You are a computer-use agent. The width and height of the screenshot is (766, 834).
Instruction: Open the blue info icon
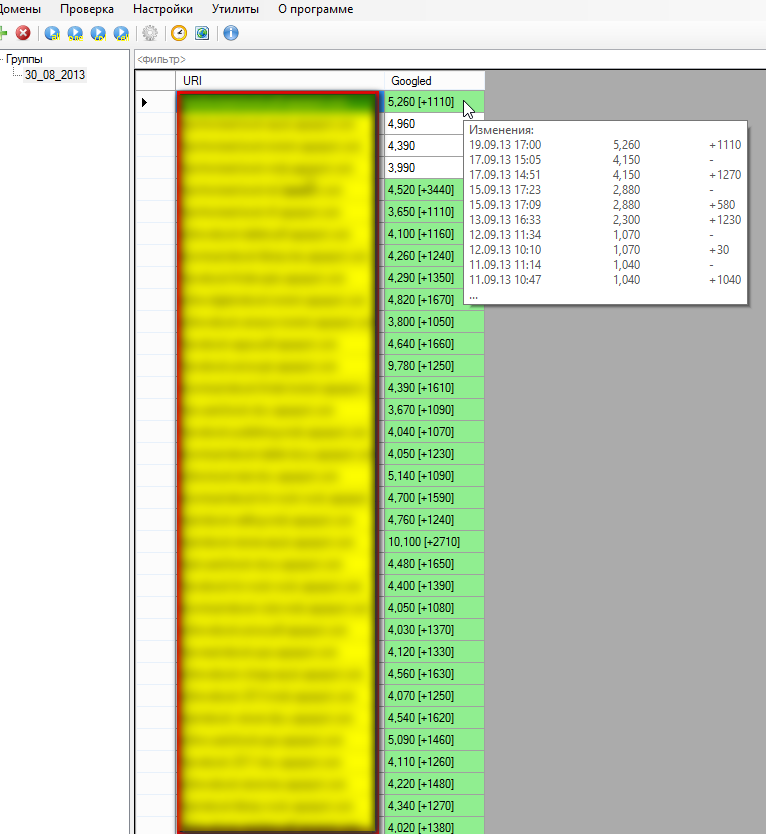231,33
